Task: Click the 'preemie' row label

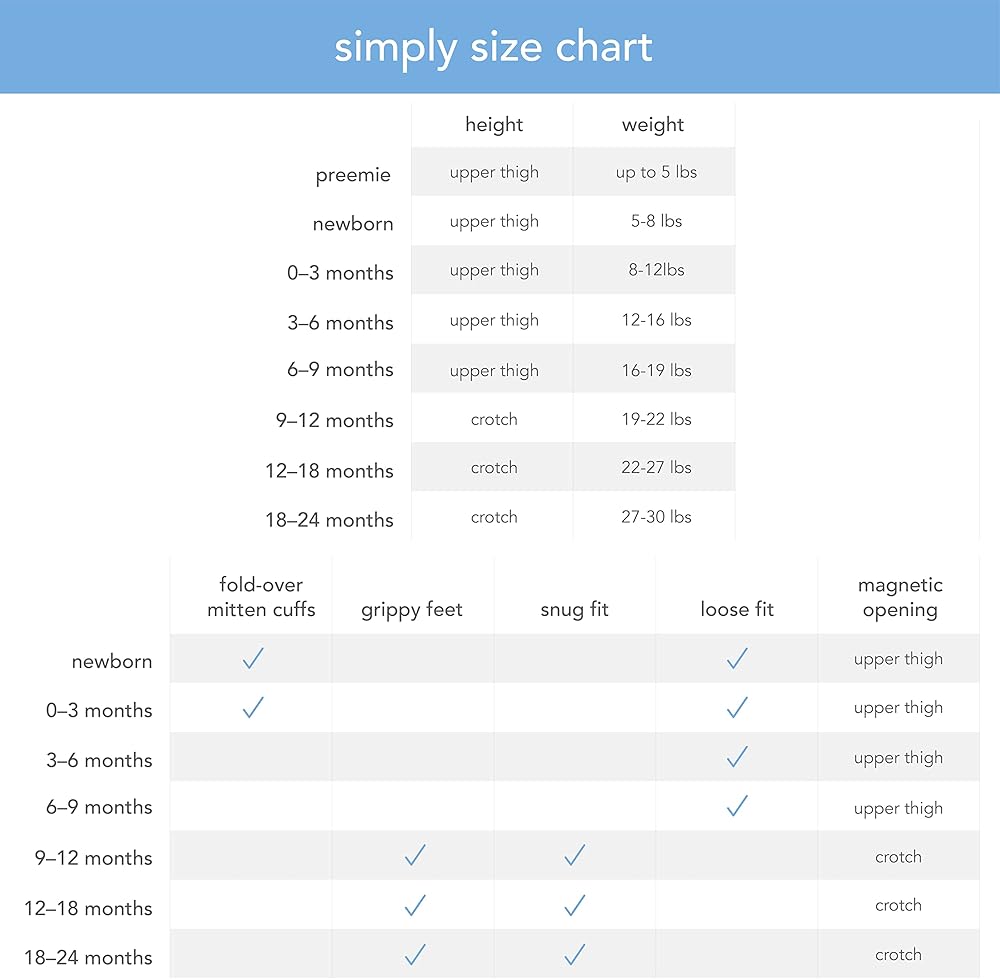Action: tap(353, 176)
